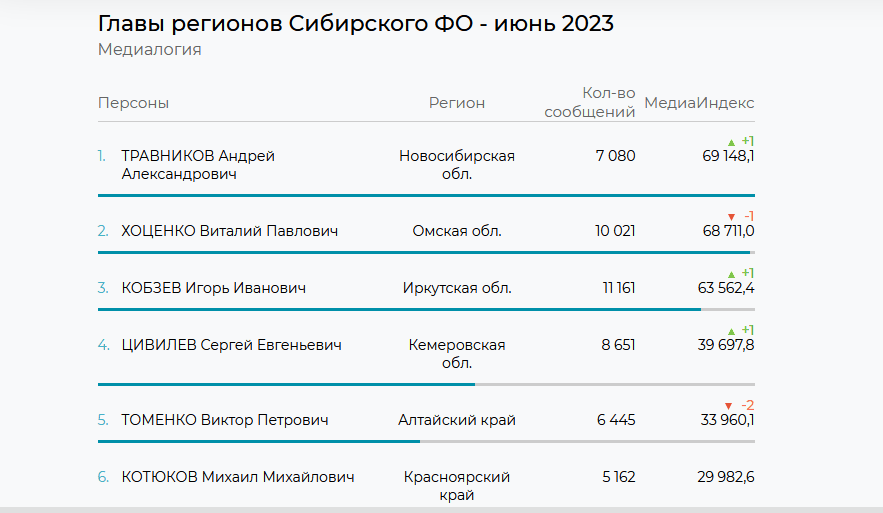Click the Кемеровская обл. region cell

457,354
